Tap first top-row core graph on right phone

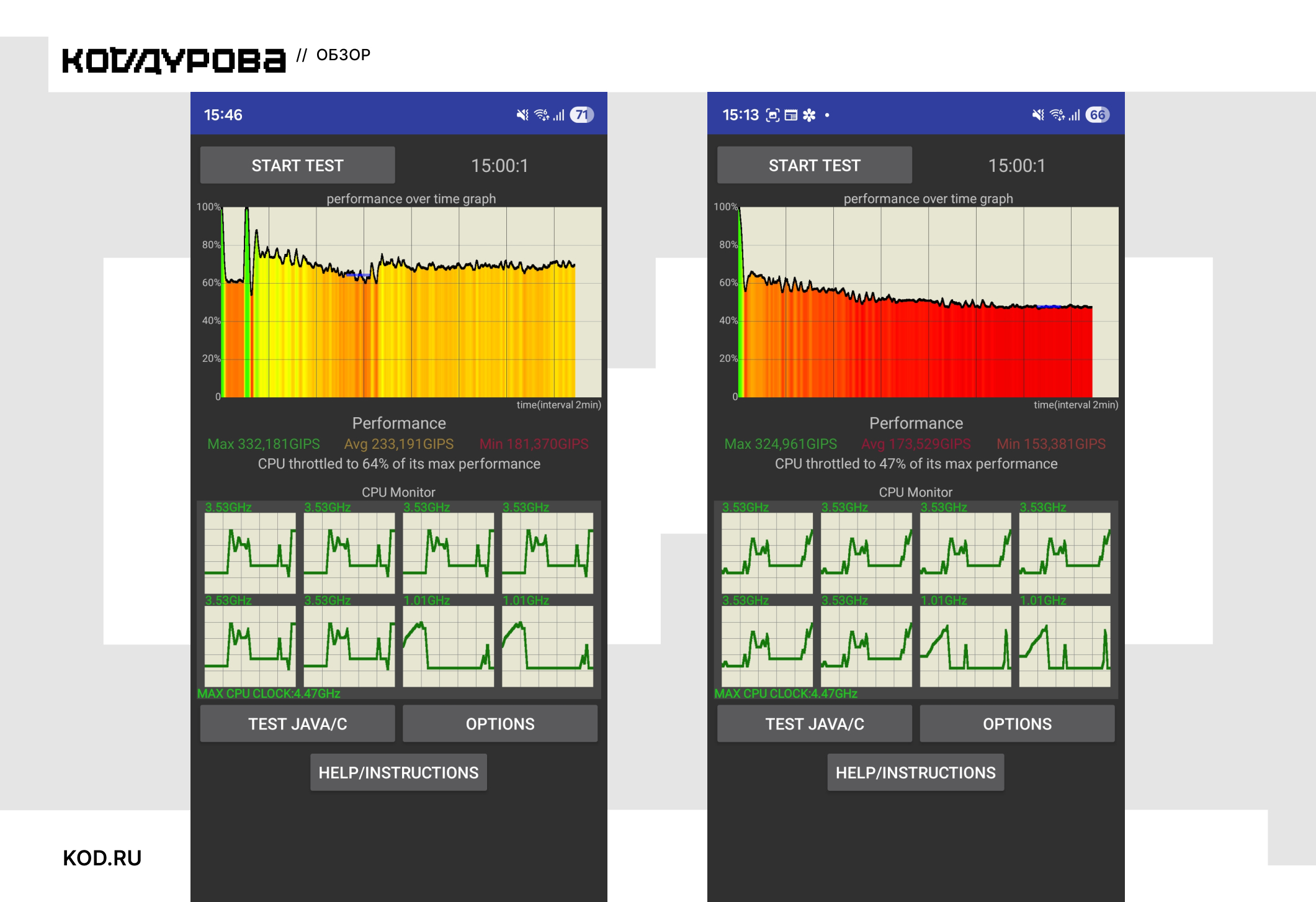coord(767,553)
